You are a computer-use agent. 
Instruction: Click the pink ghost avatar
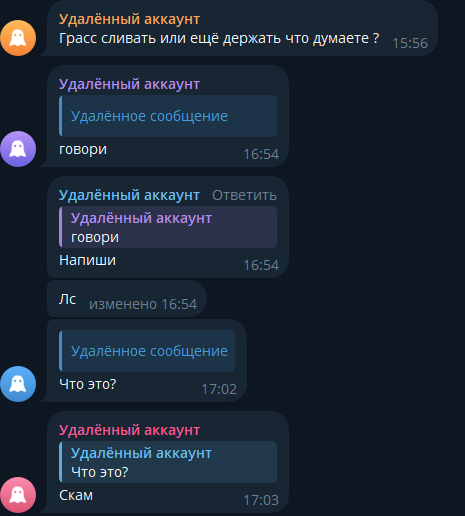(x=18, y=495)
